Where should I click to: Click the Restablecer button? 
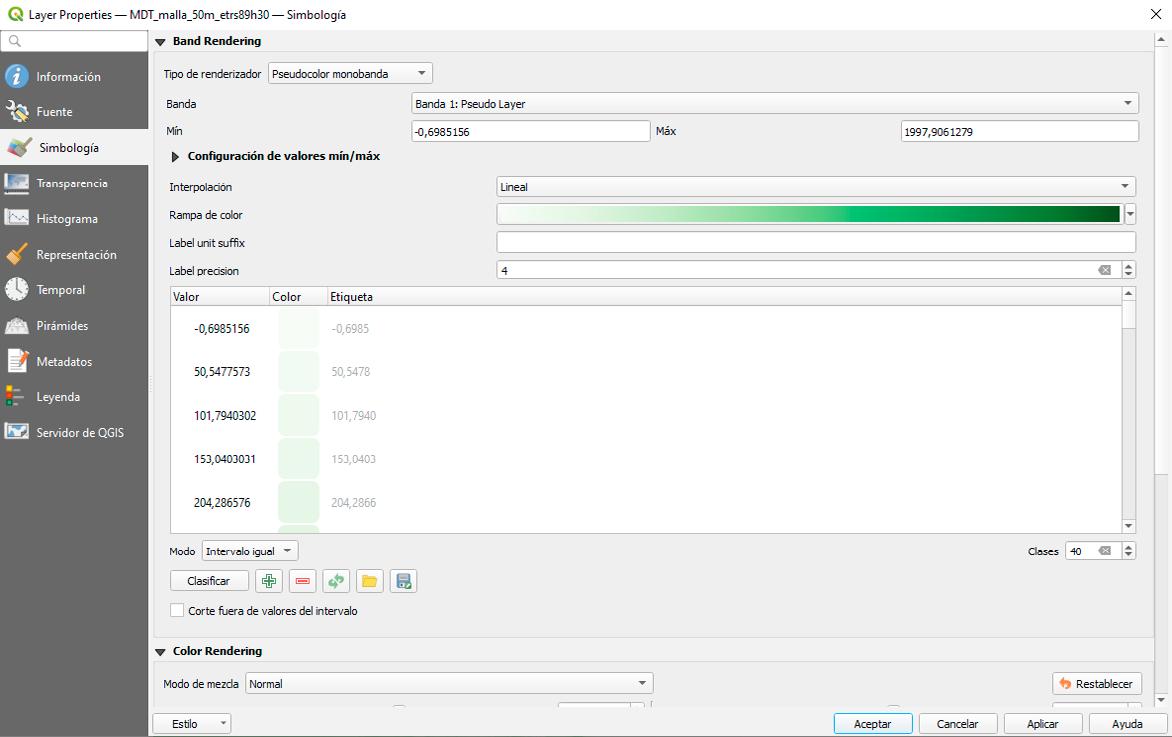[x=1097, y=683]
